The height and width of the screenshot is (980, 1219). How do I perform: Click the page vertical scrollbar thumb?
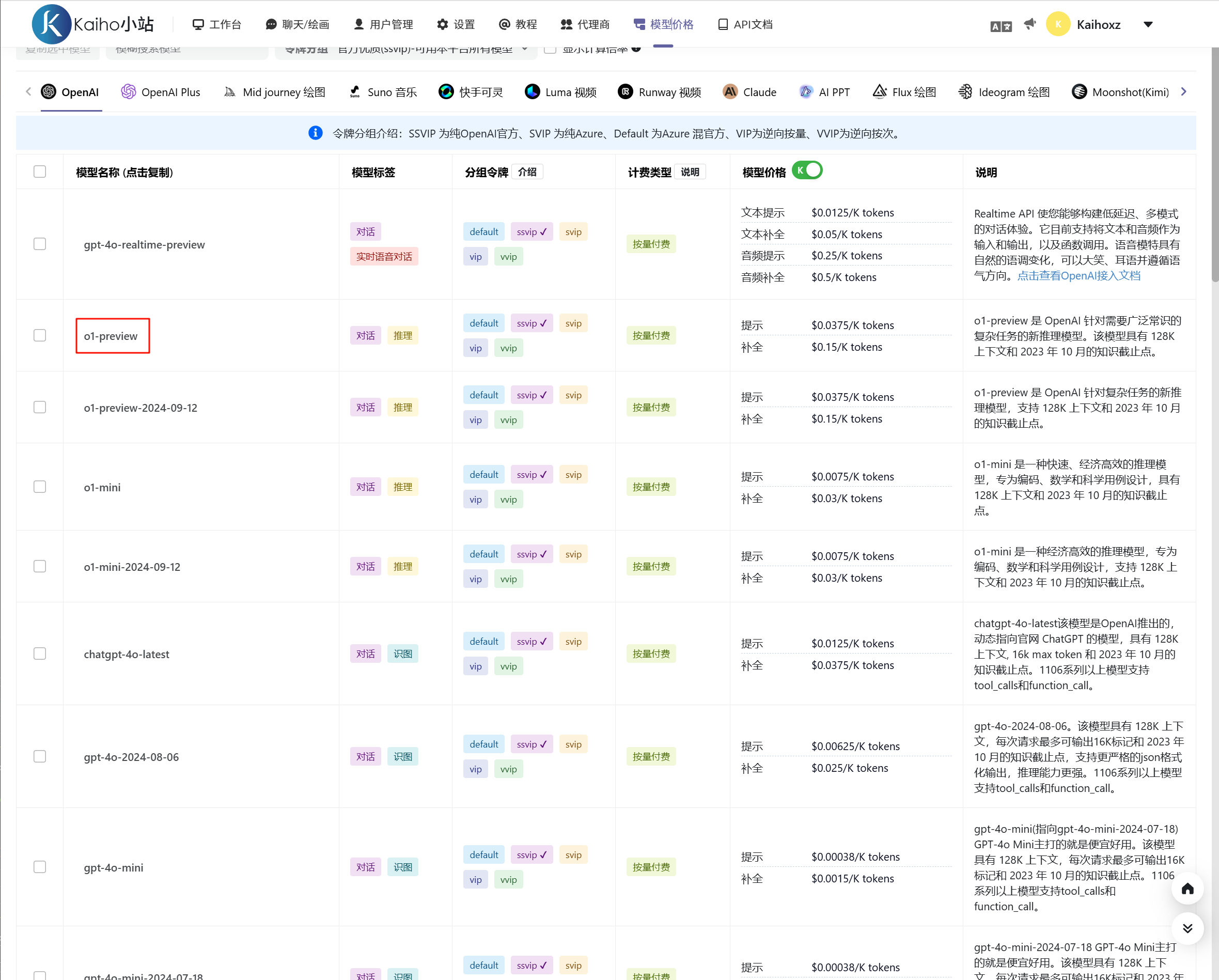(1215, 164)
